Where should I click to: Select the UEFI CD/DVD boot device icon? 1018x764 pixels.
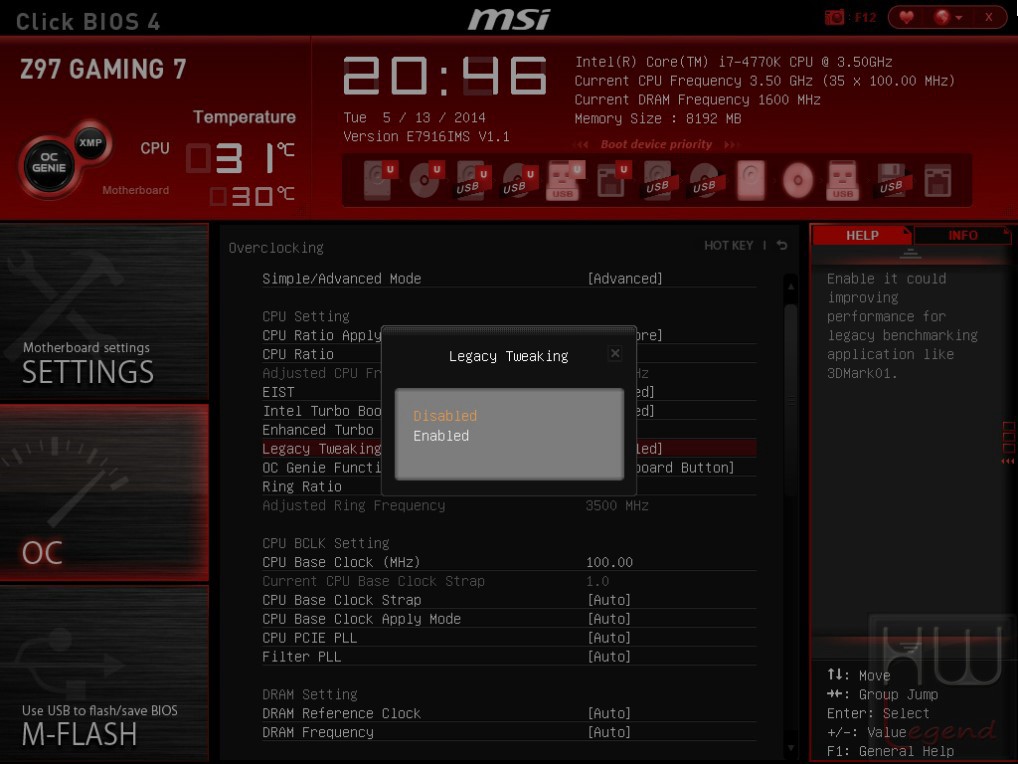(425, 180)
